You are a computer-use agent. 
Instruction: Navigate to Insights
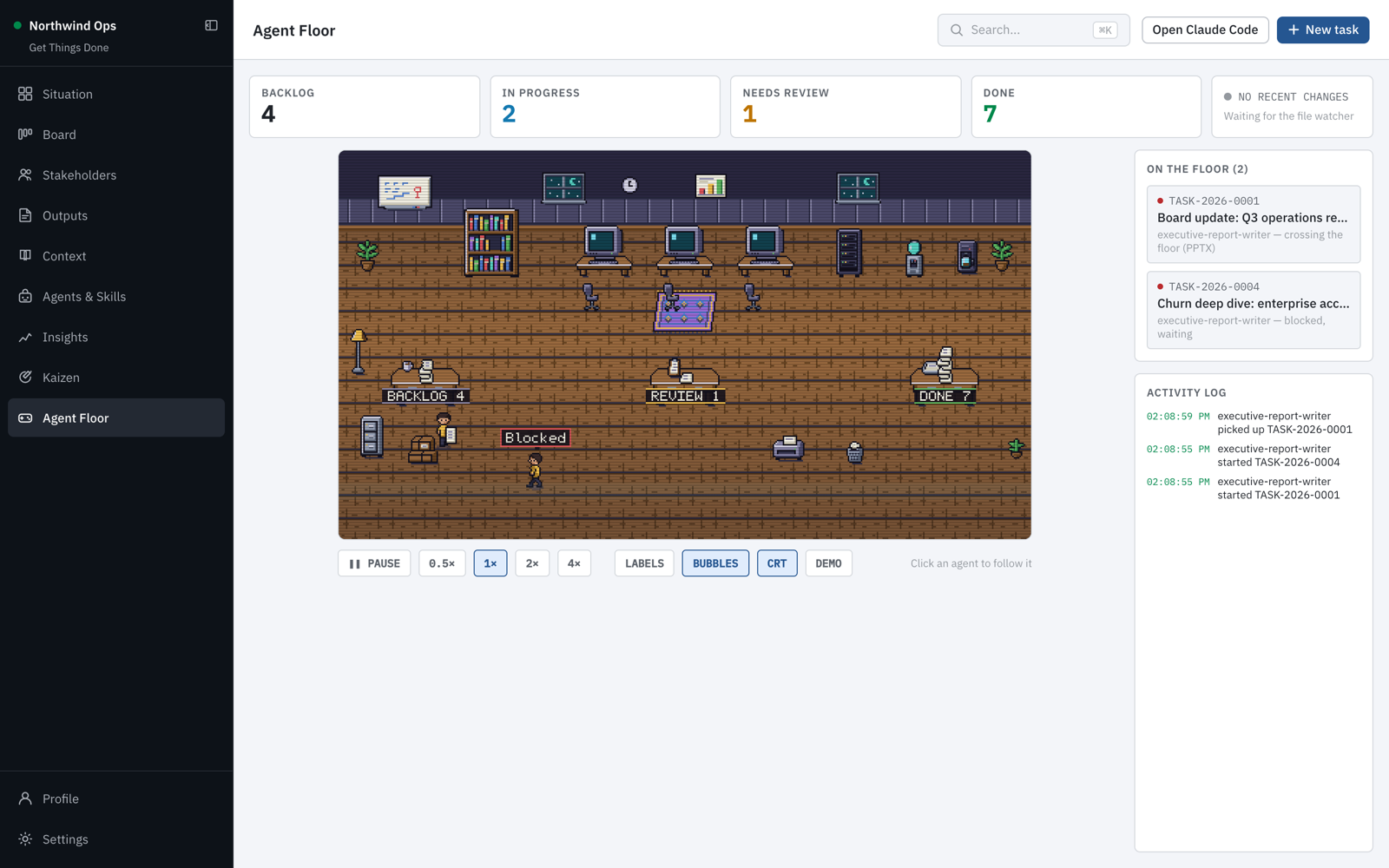point(116,337)
